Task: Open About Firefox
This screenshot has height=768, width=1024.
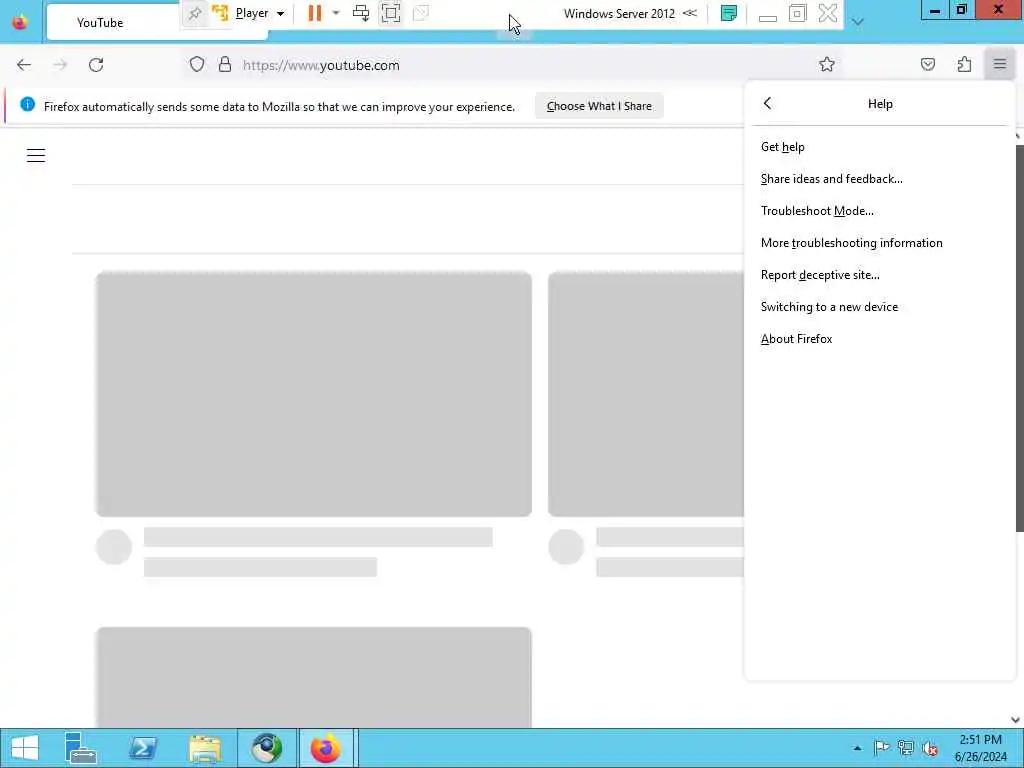Action: pyautogui.click(x=880, y=339)
